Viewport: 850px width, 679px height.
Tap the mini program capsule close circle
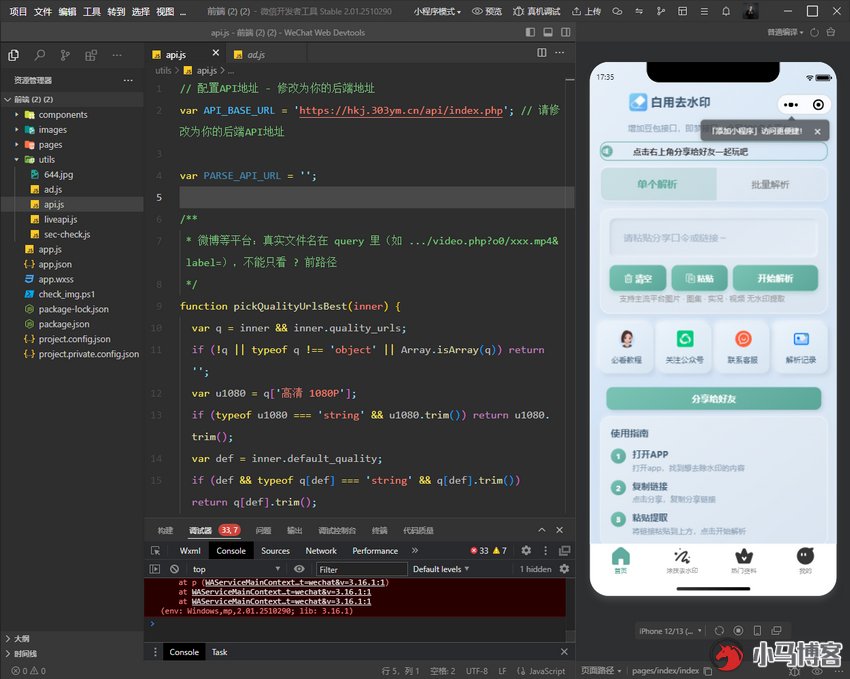(819, 105)
